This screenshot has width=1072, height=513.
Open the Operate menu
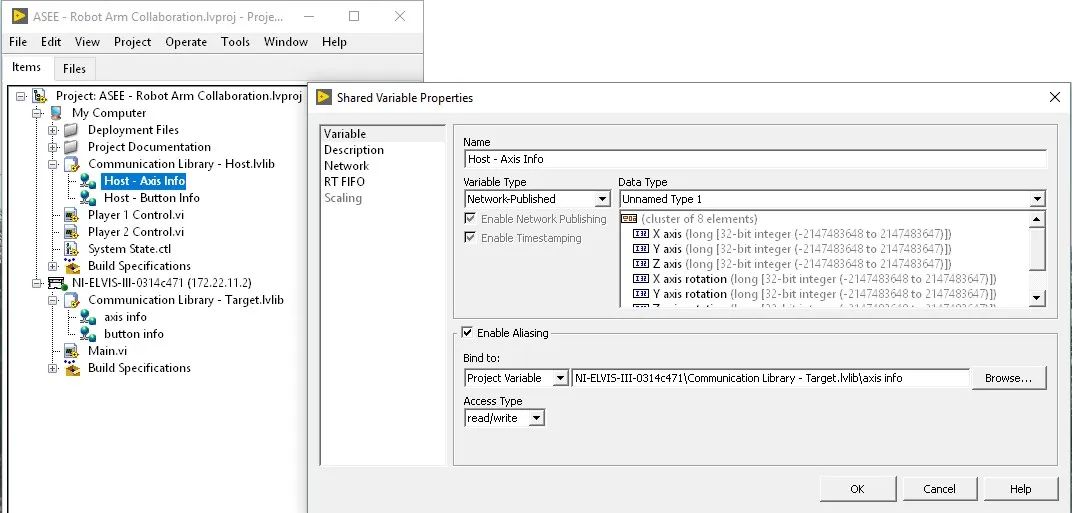click(186, 42)
